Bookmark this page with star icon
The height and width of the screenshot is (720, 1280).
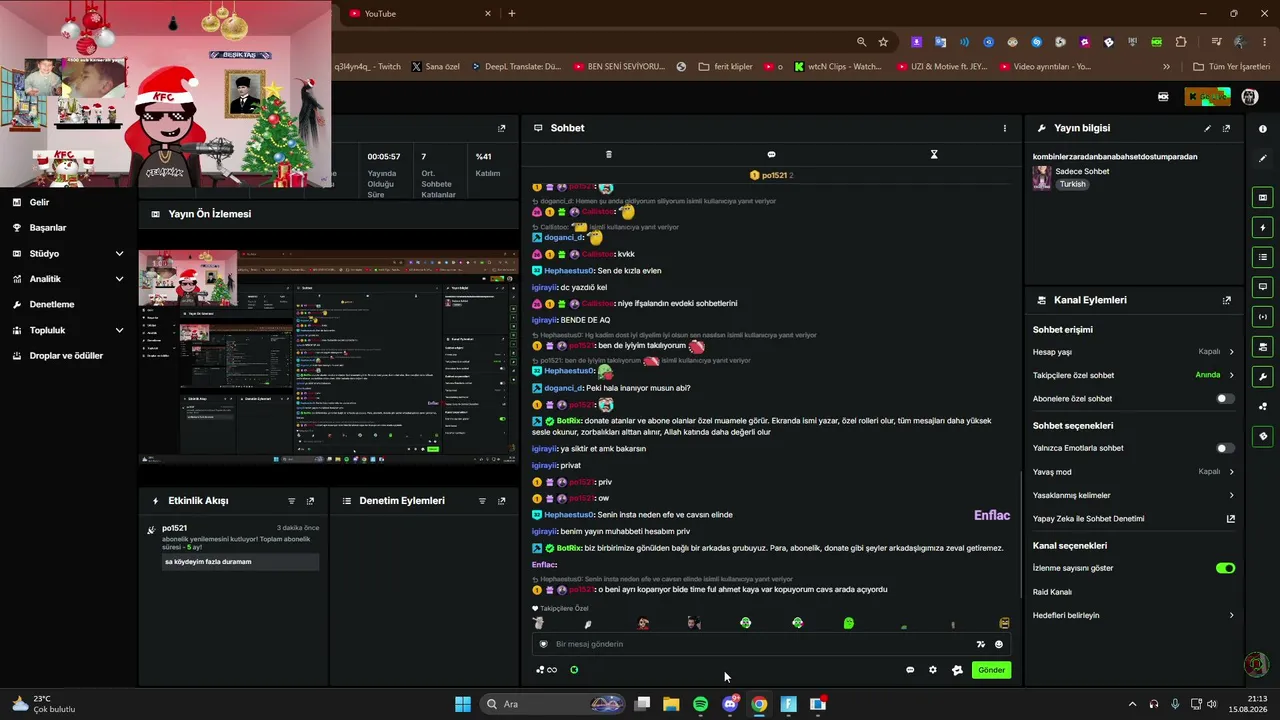click(883, 42)
